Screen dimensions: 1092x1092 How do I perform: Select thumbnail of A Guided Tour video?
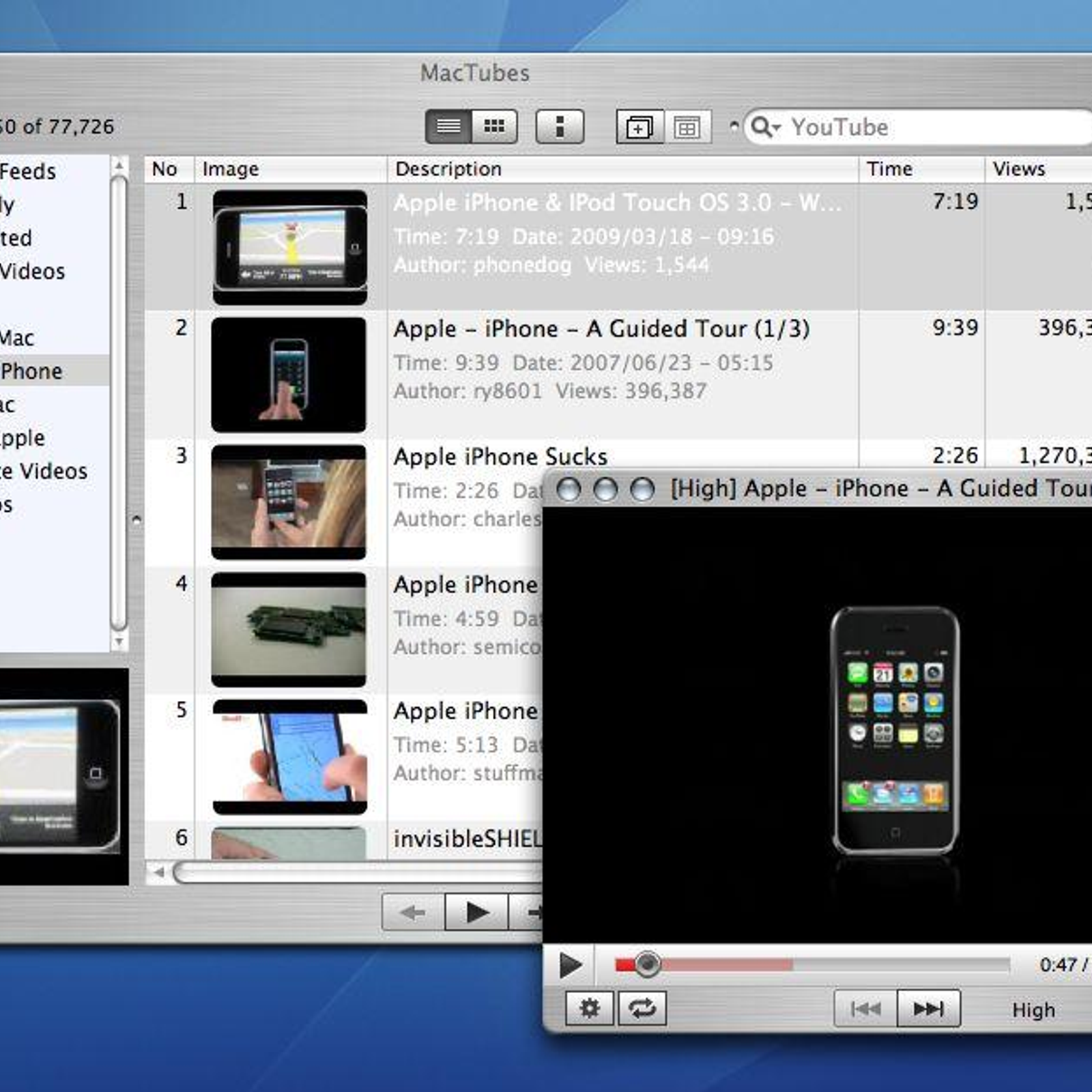pos(289,375)
